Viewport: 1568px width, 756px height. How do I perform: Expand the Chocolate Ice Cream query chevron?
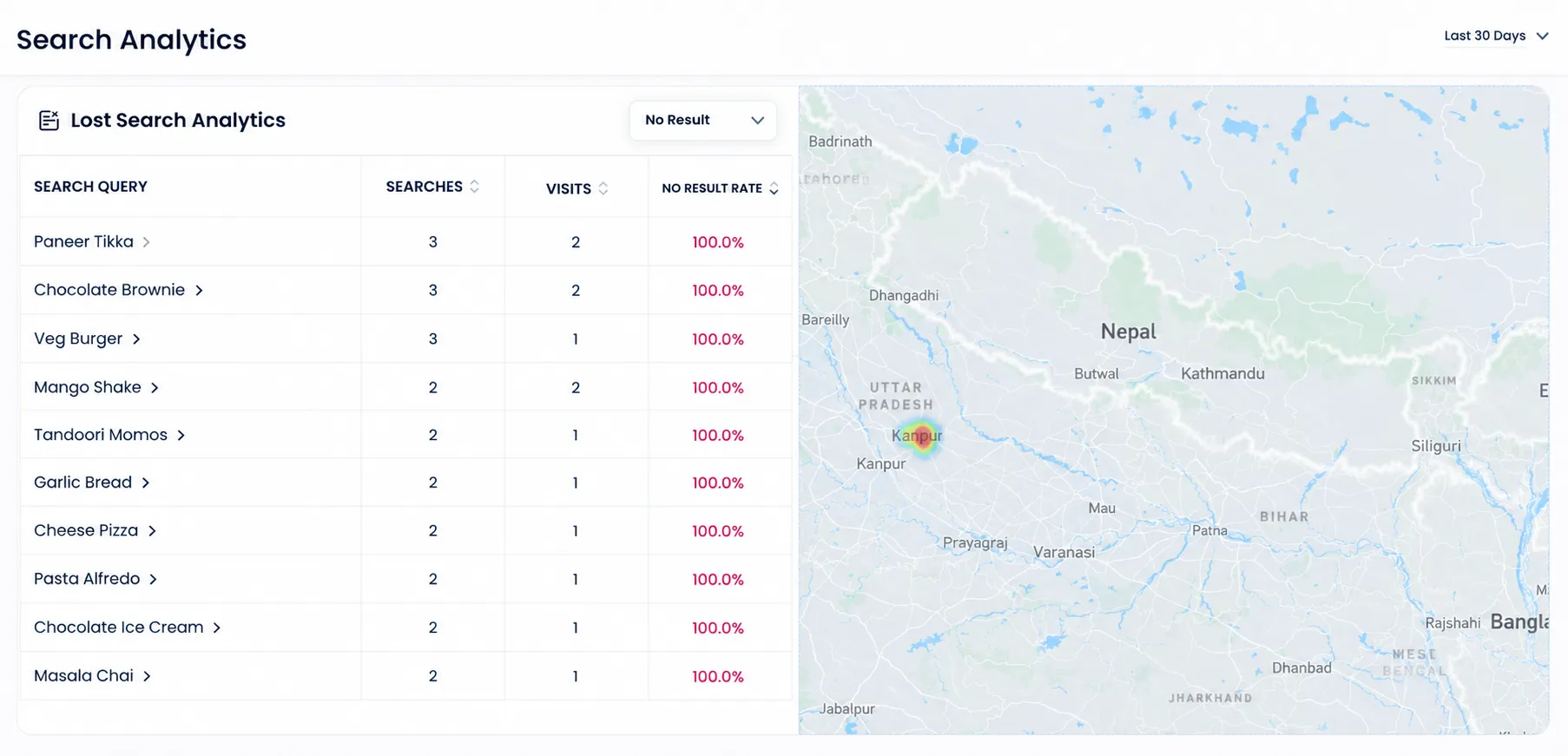coord(217,628)
